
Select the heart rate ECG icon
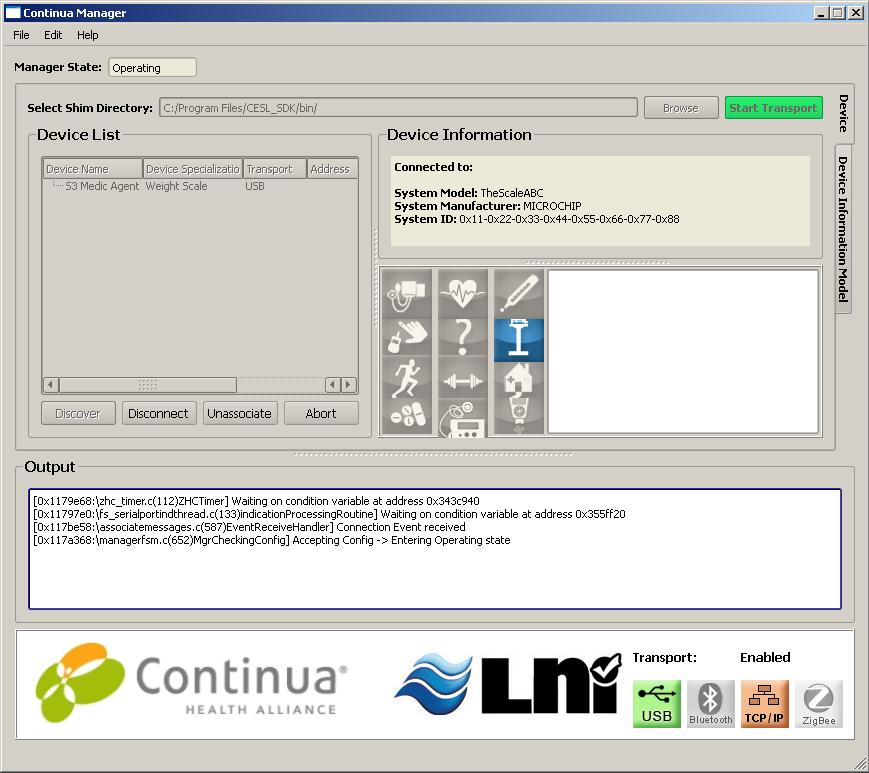(463, 294)
